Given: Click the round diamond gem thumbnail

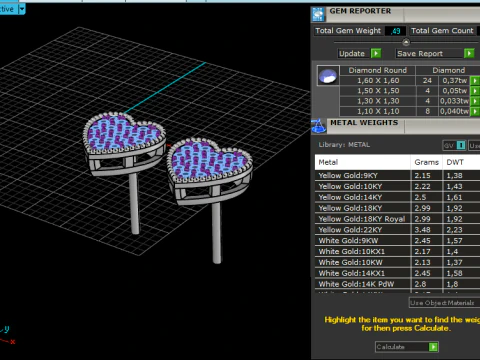Looking at the screenshot, I should (328, 76).
